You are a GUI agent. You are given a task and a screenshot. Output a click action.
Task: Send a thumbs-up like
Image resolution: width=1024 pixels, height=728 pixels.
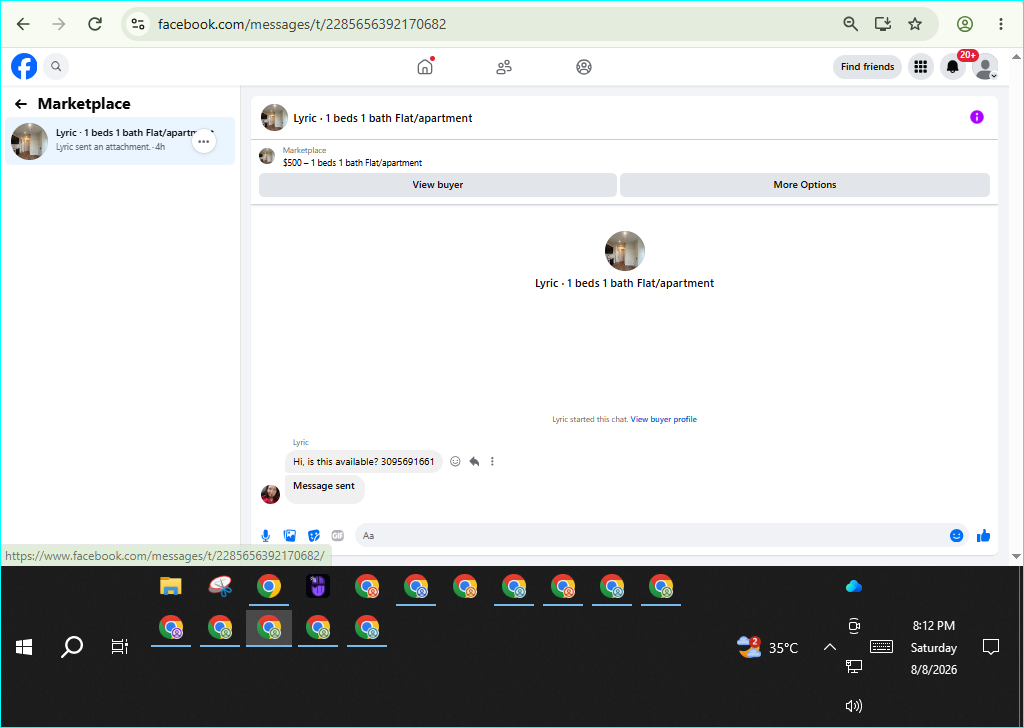pos(984,536)
